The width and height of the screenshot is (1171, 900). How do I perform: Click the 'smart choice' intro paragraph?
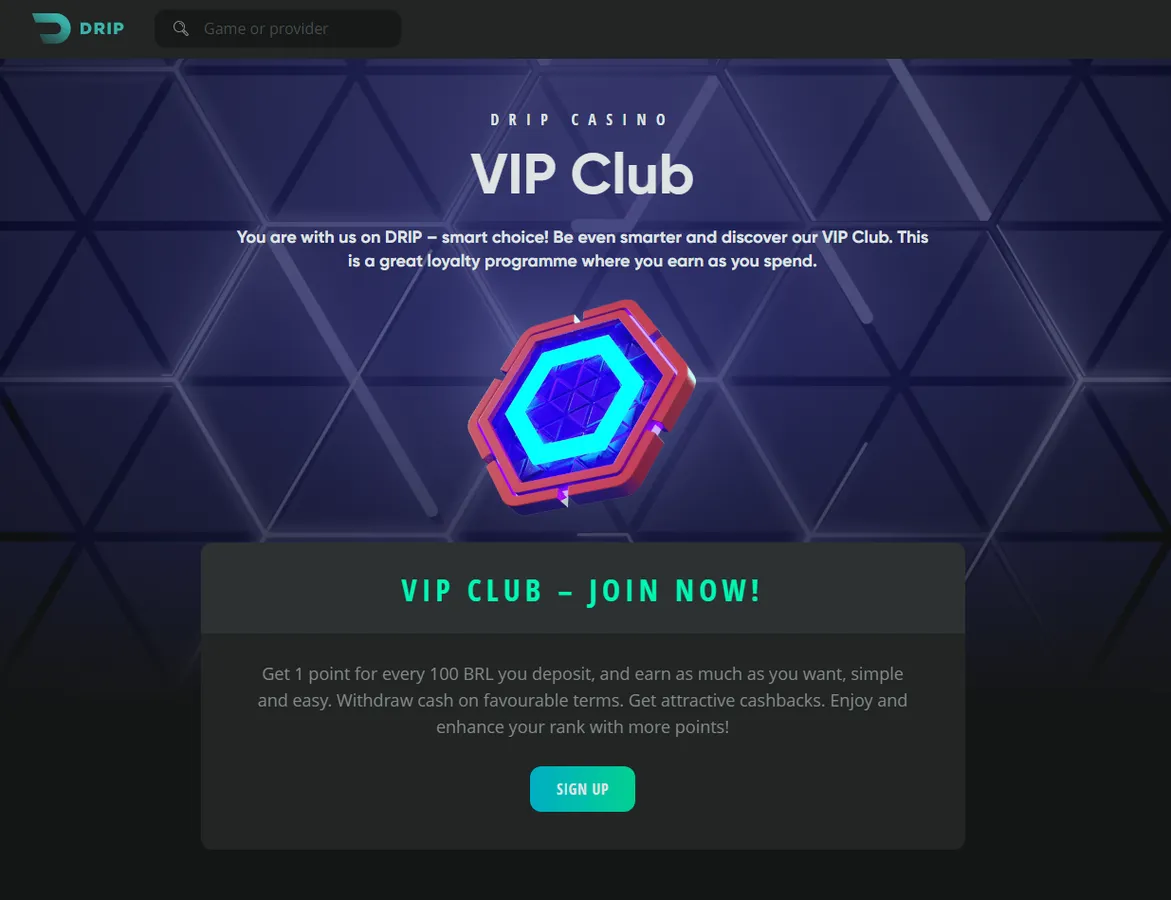[583, 249]
